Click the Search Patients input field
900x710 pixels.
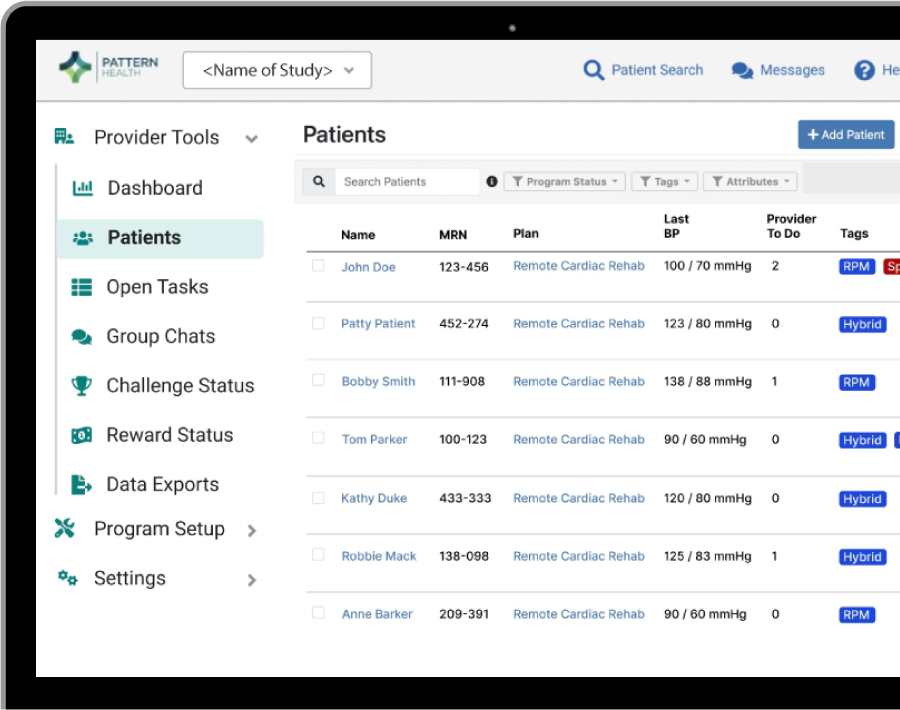coord(407,182)
